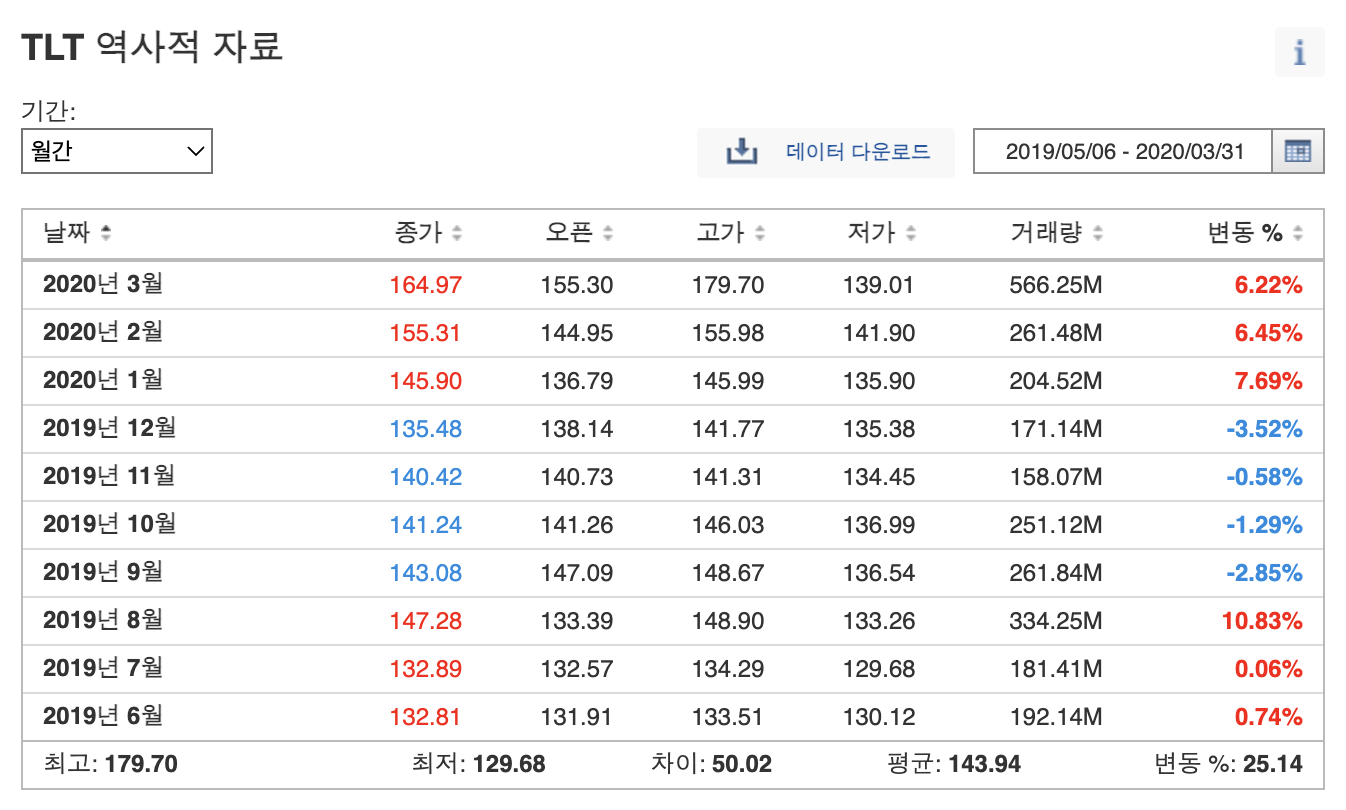Click the 최고: 179.70 summary
1346x810 pixels.
click(110, 765)
